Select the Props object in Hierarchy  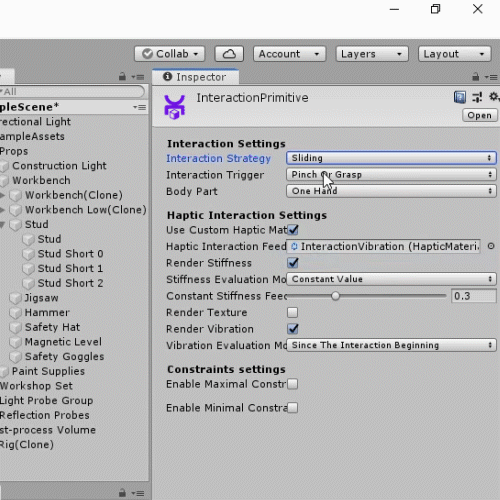(14, 151)
